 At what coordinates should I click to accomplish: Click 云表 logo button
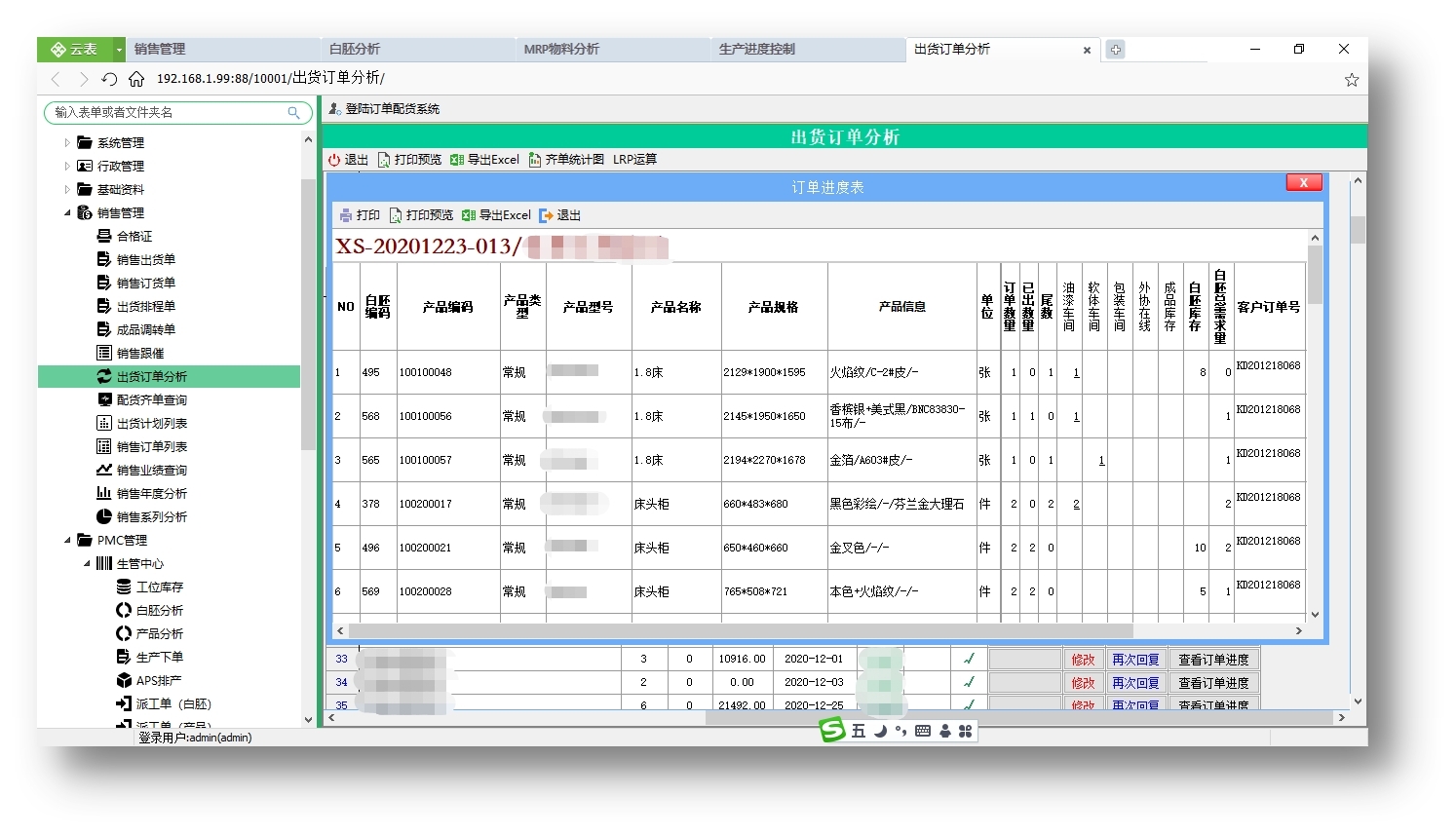pos(75,49)
